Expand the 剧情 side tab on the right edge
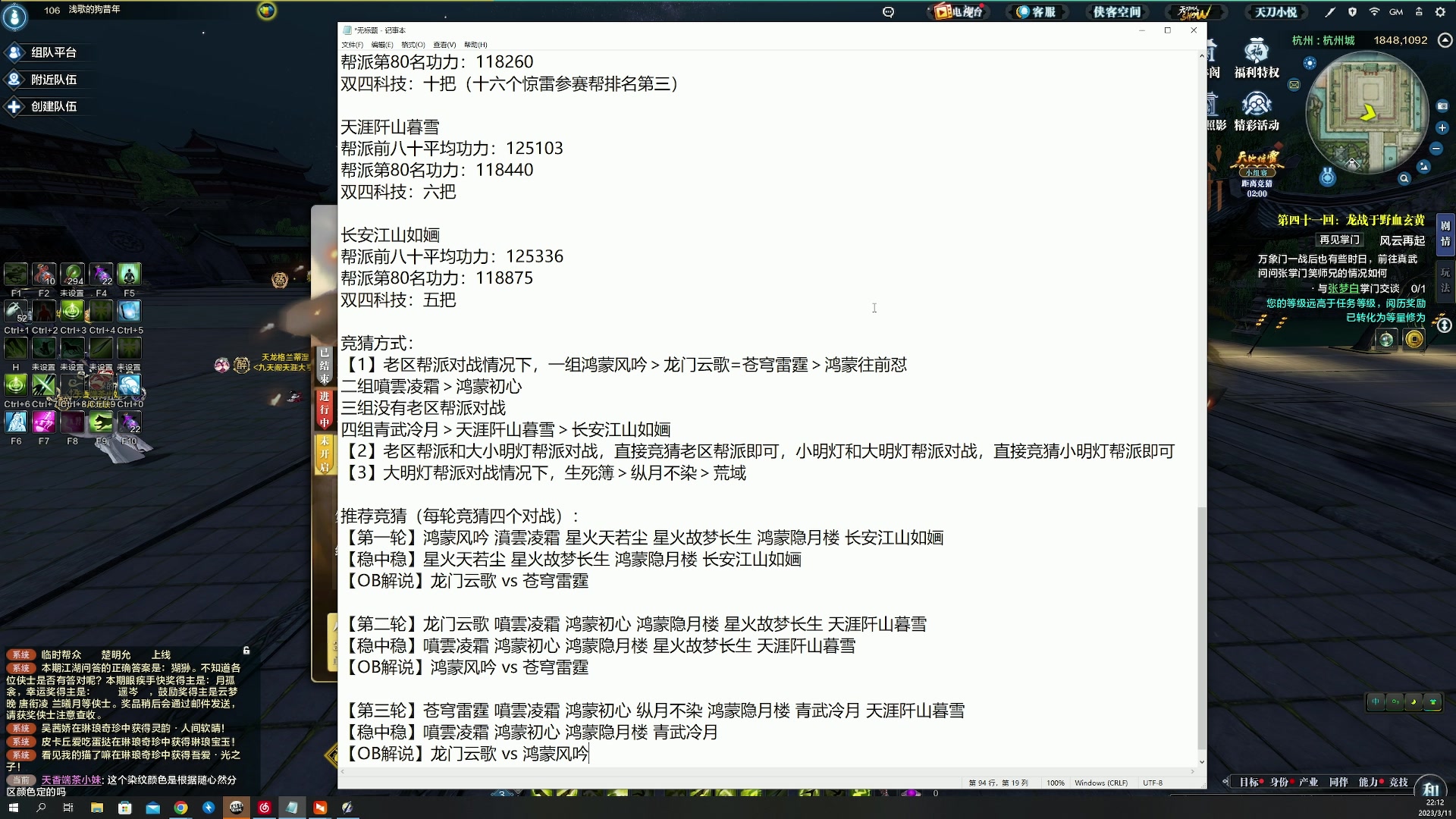 coord(1445,231)
